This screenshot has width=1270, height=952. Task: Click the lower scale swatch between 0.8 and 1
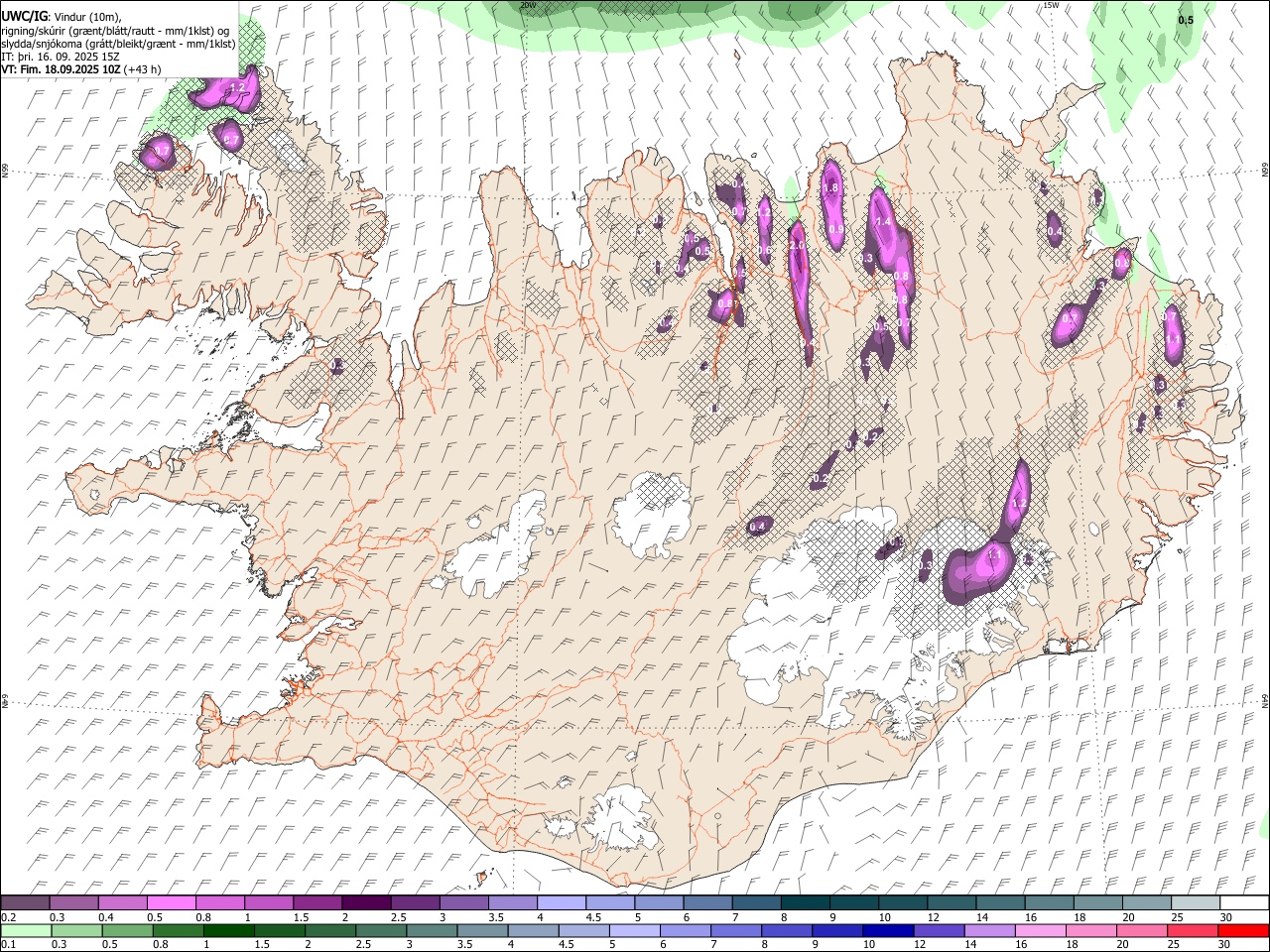(x=178, y=930)
